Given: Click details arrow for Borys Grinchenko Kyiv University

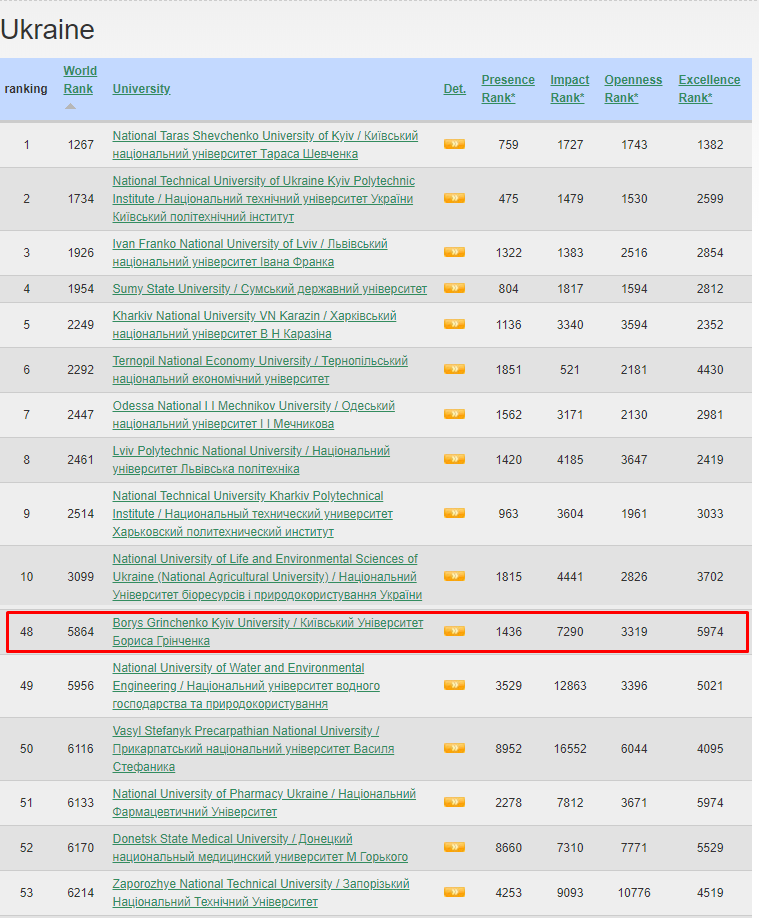Looking at the screenshot, I should 454,631.
